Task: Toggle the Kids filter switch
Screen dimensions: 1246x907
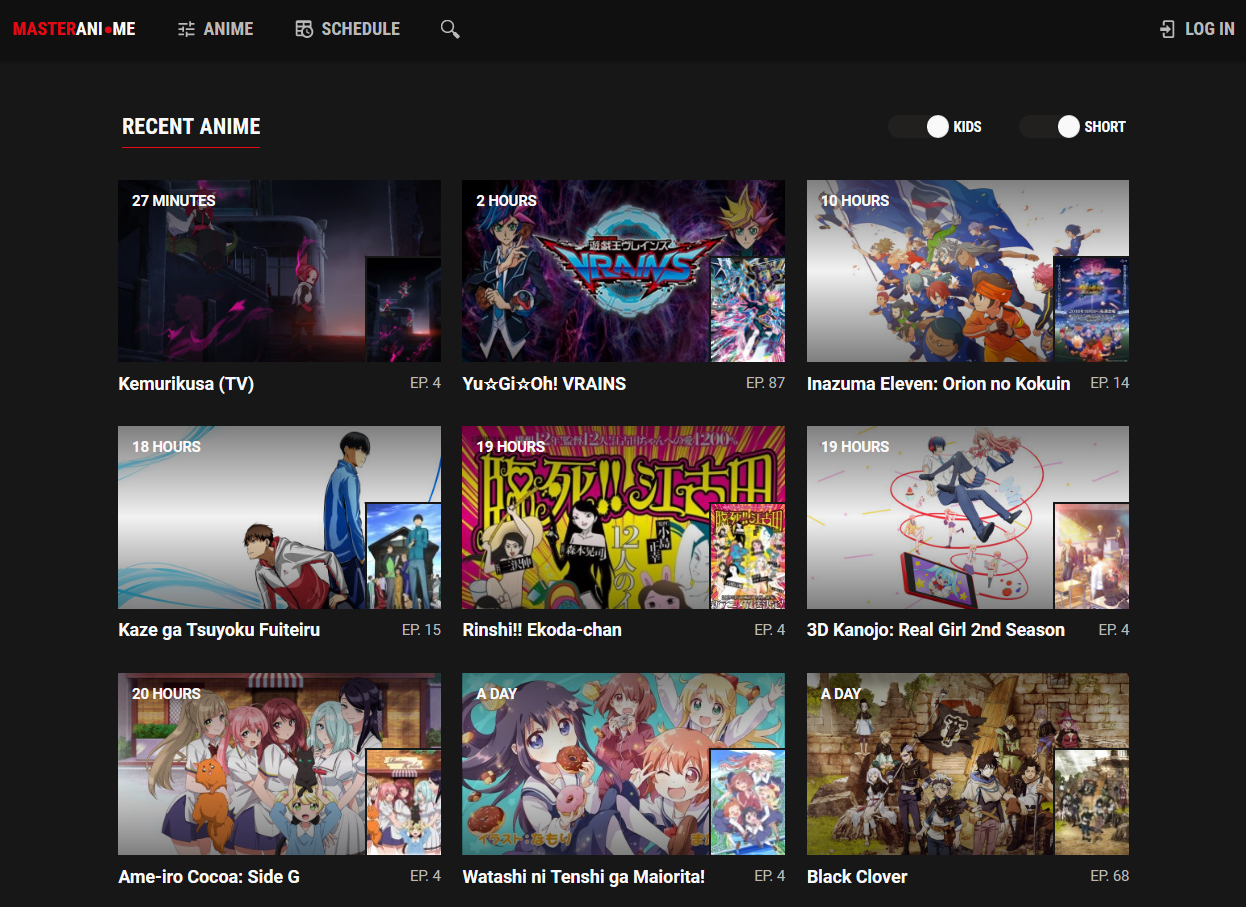Action: 919,126
